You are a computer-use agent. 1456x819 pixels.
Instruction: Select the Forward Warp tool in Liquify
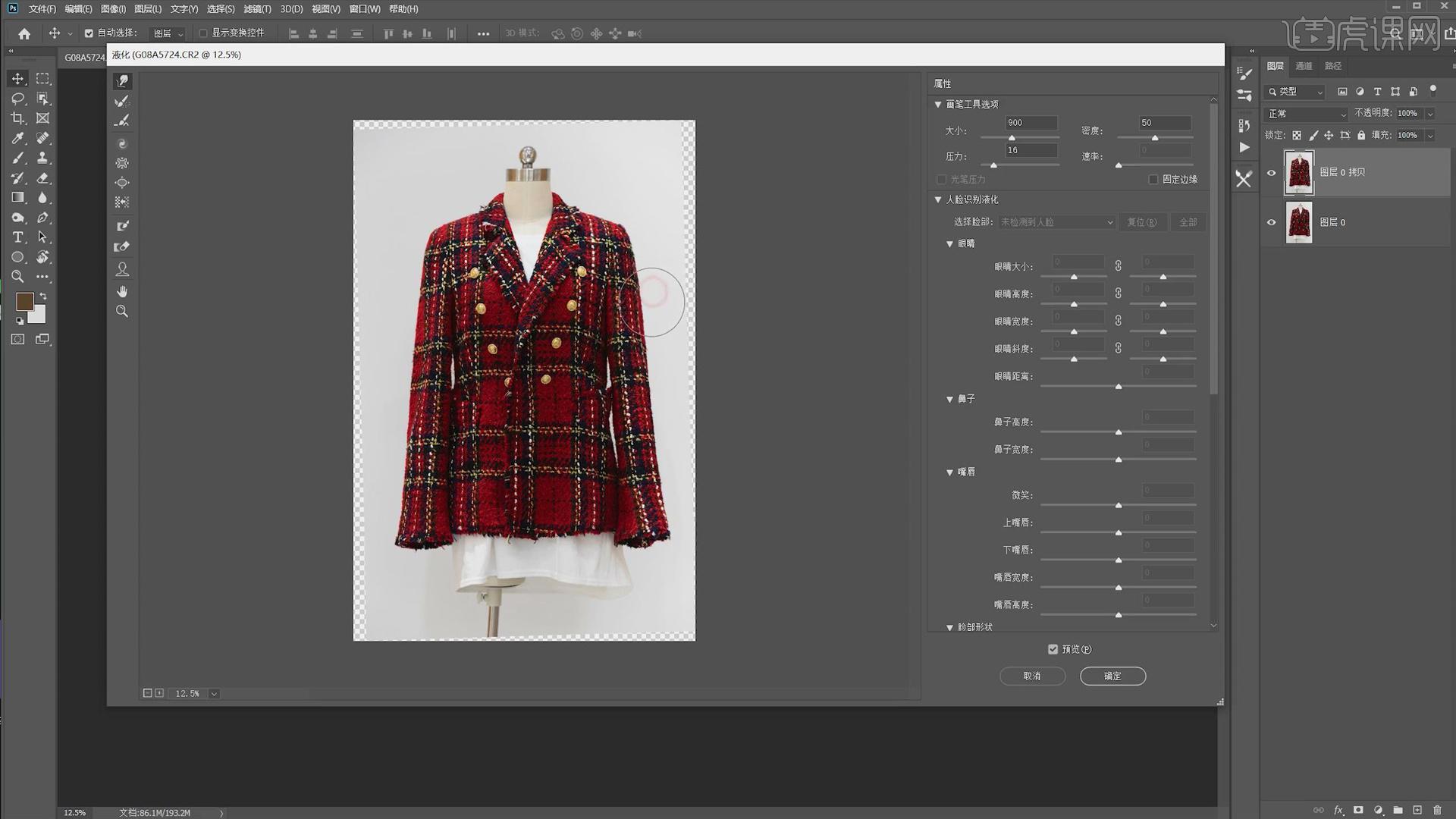[x=122, y=81]
